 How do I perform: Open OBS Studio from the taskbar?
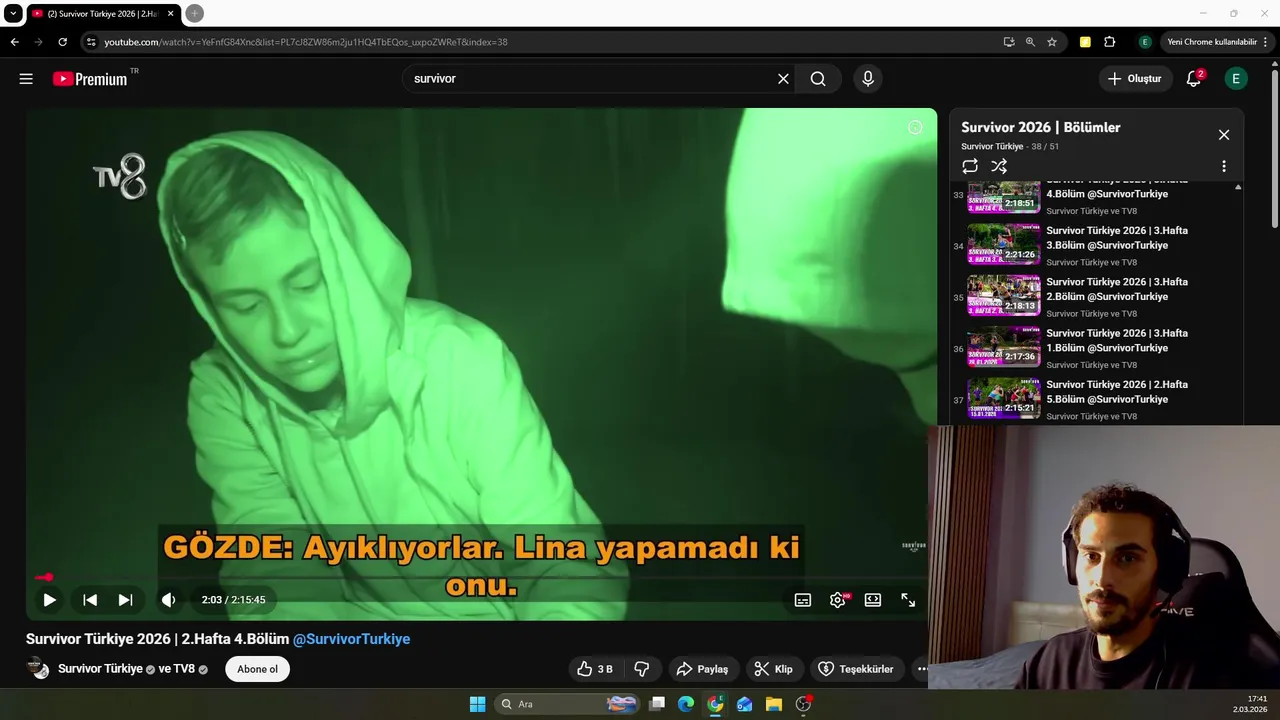point(803,704)
